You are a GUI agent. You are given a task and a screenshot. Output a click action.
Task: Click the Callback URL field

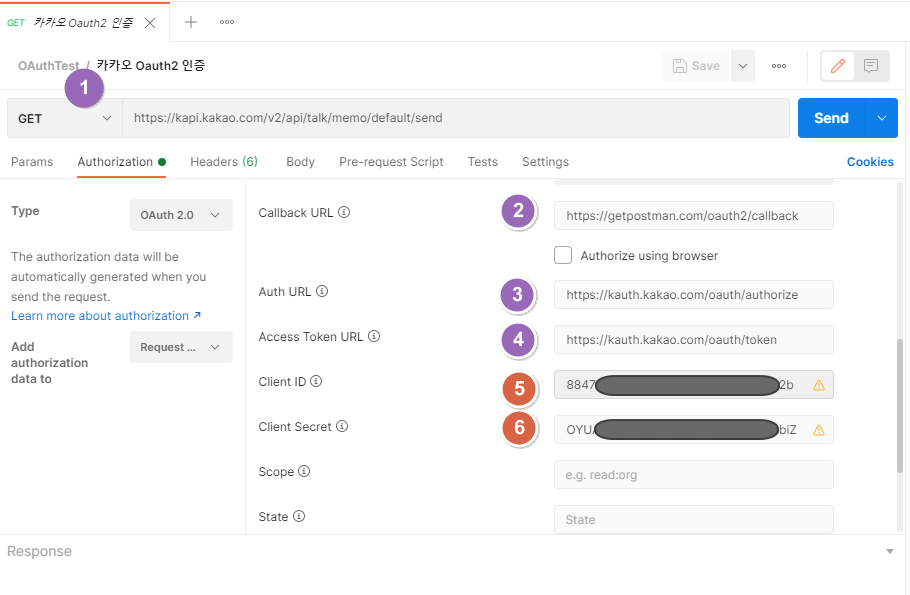tap(694, 216)
